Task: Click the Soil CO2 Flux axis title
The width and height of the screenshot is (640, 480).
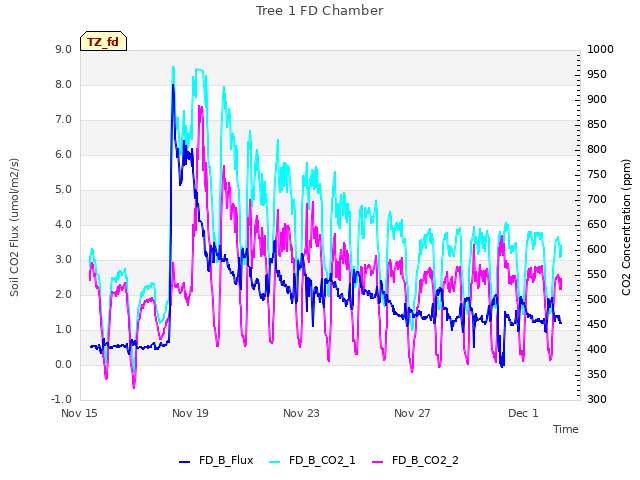Action: [15, 227]
